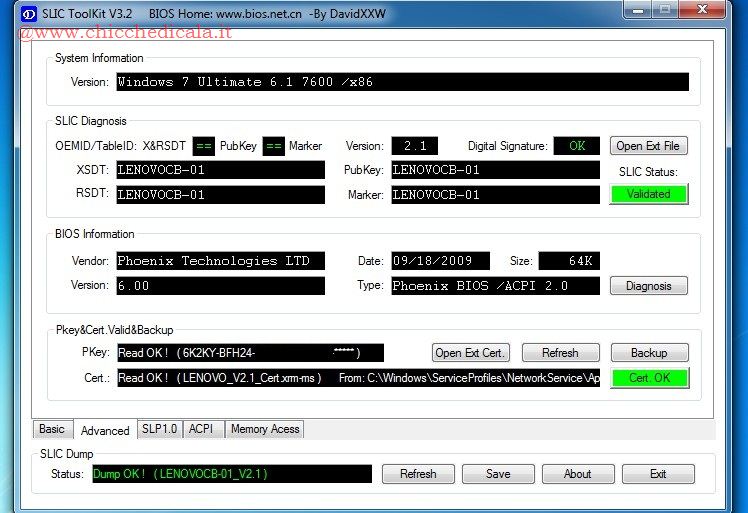The height and width of the screenshot is (513, 748).
Task: Switch to the Basic tab
Action: click(52, 429)
